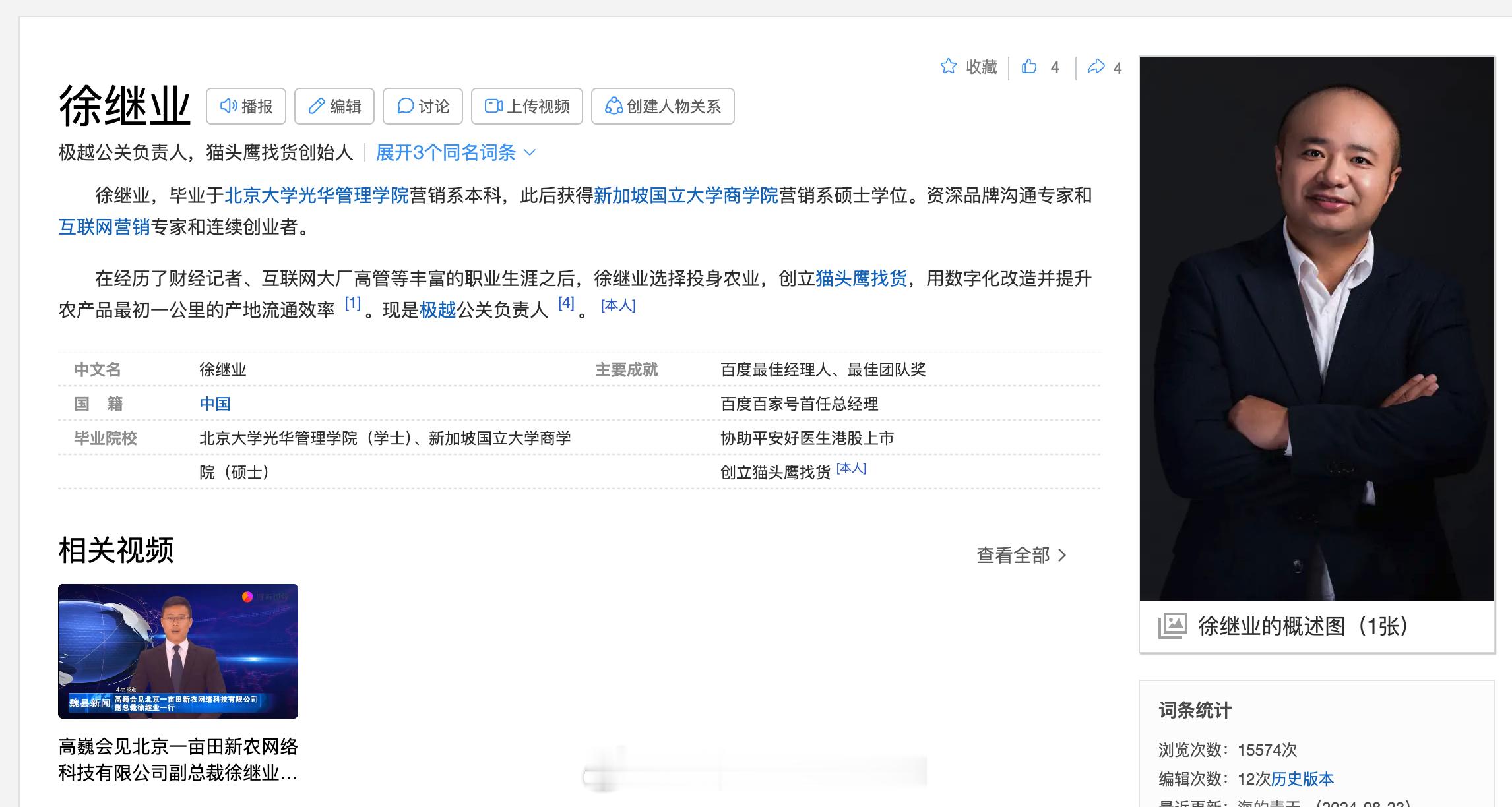Click the thumbs-up like icon
Screen dimensions: 1512x807
coord(1028,66)
